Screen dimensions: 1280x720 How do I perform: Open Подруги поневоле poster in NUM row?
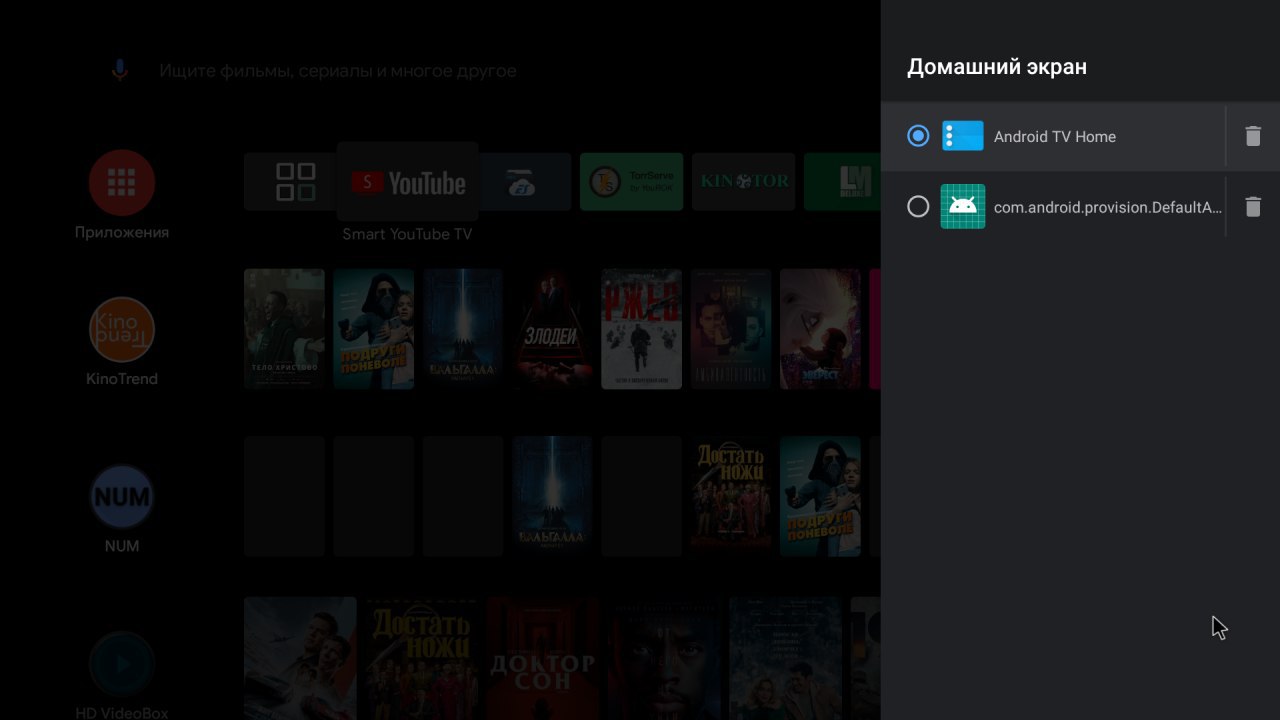(820, 496)
